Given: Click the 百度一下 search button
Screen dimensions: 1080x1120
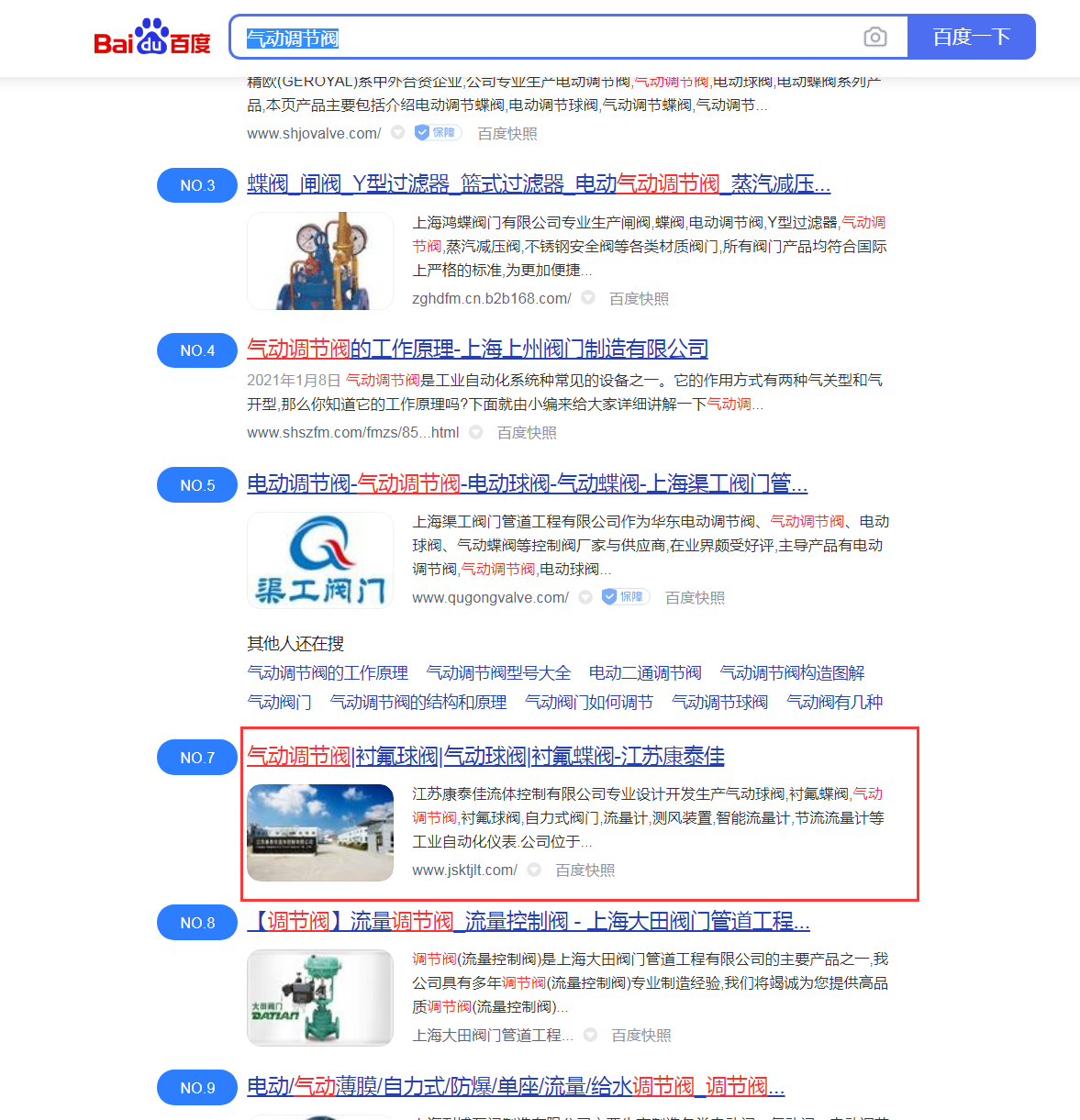Looking at the screenshot, I should pyautogui.click(x=972, y=37).
